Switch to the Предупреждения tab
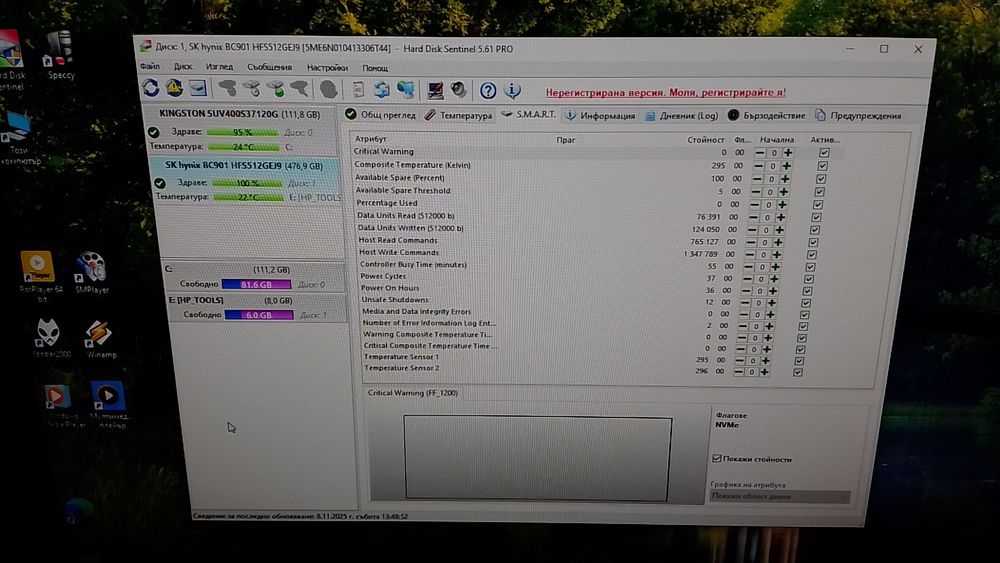1000x563 pixels. (858, 115)
